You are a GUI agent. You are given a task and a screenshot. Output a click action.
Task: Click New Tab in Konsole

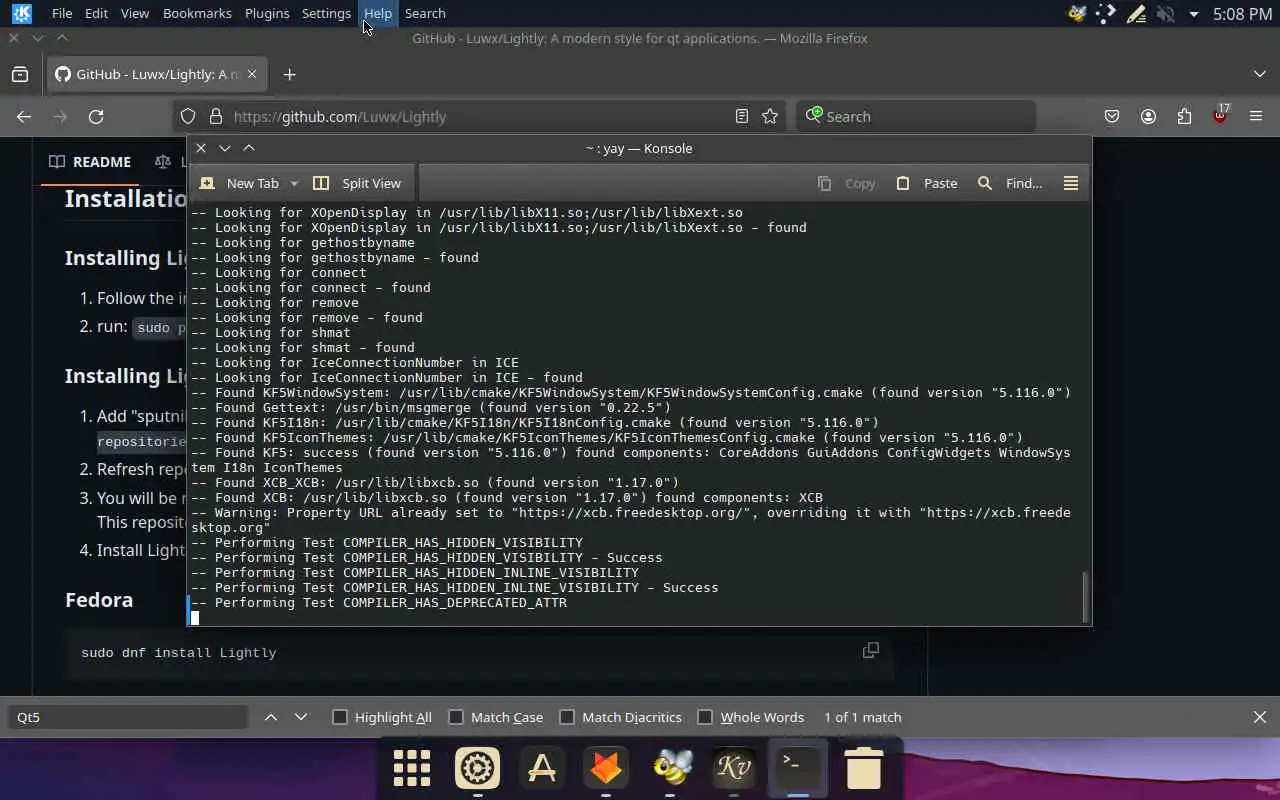pyautogui.click(x=241, y=183)
